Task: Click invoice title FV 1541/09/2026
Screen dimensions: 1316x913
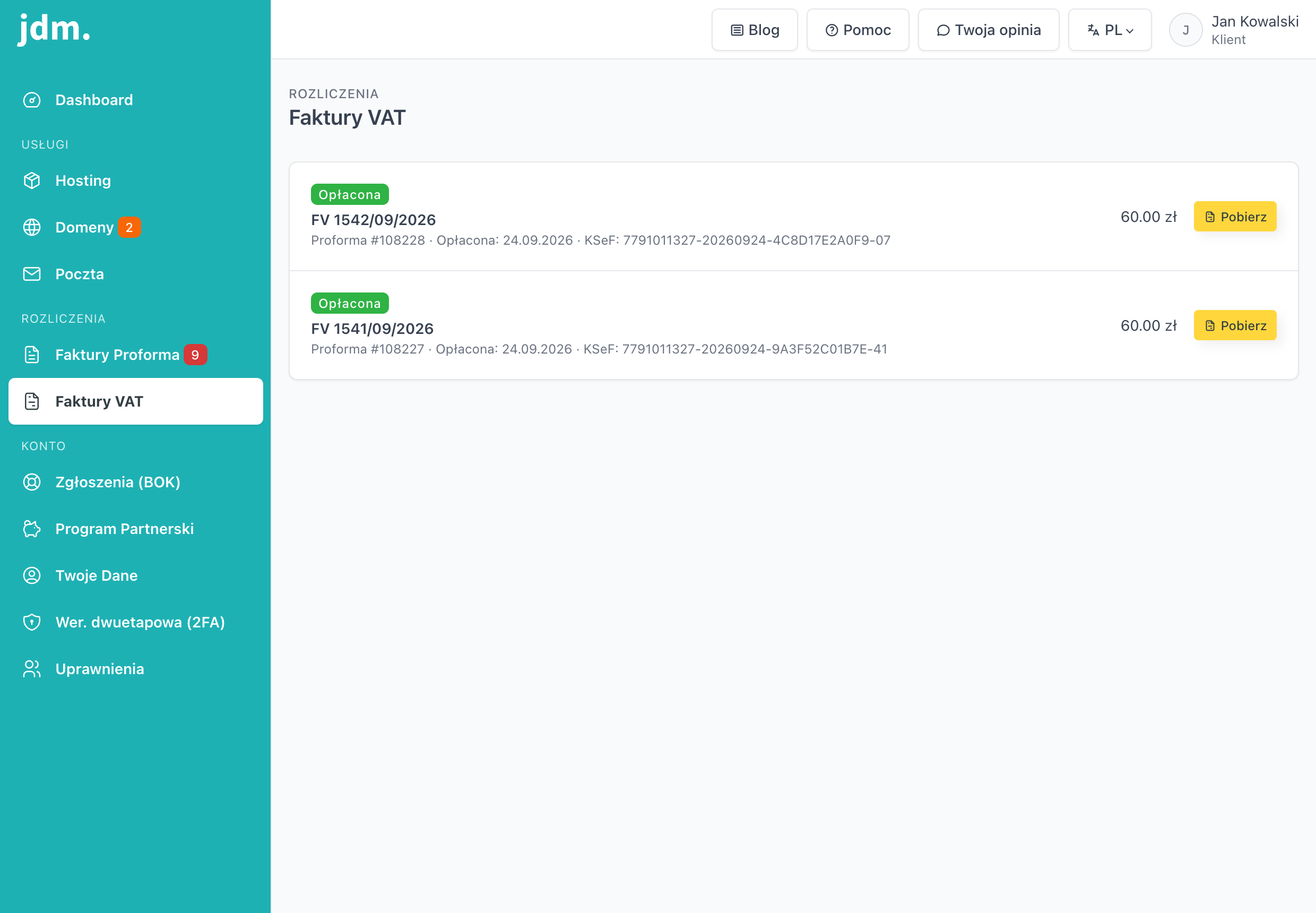Action: [x=373, y=329]
